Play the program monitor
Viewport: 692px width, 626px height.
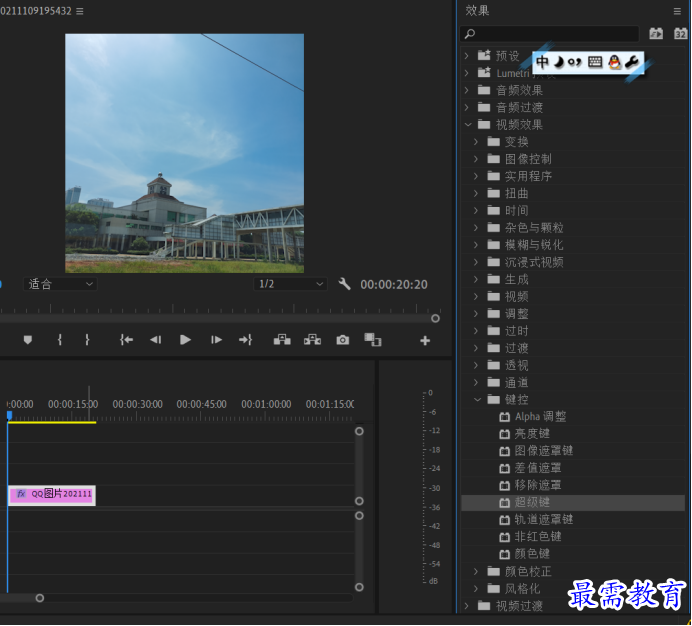(x=185, y=339)
